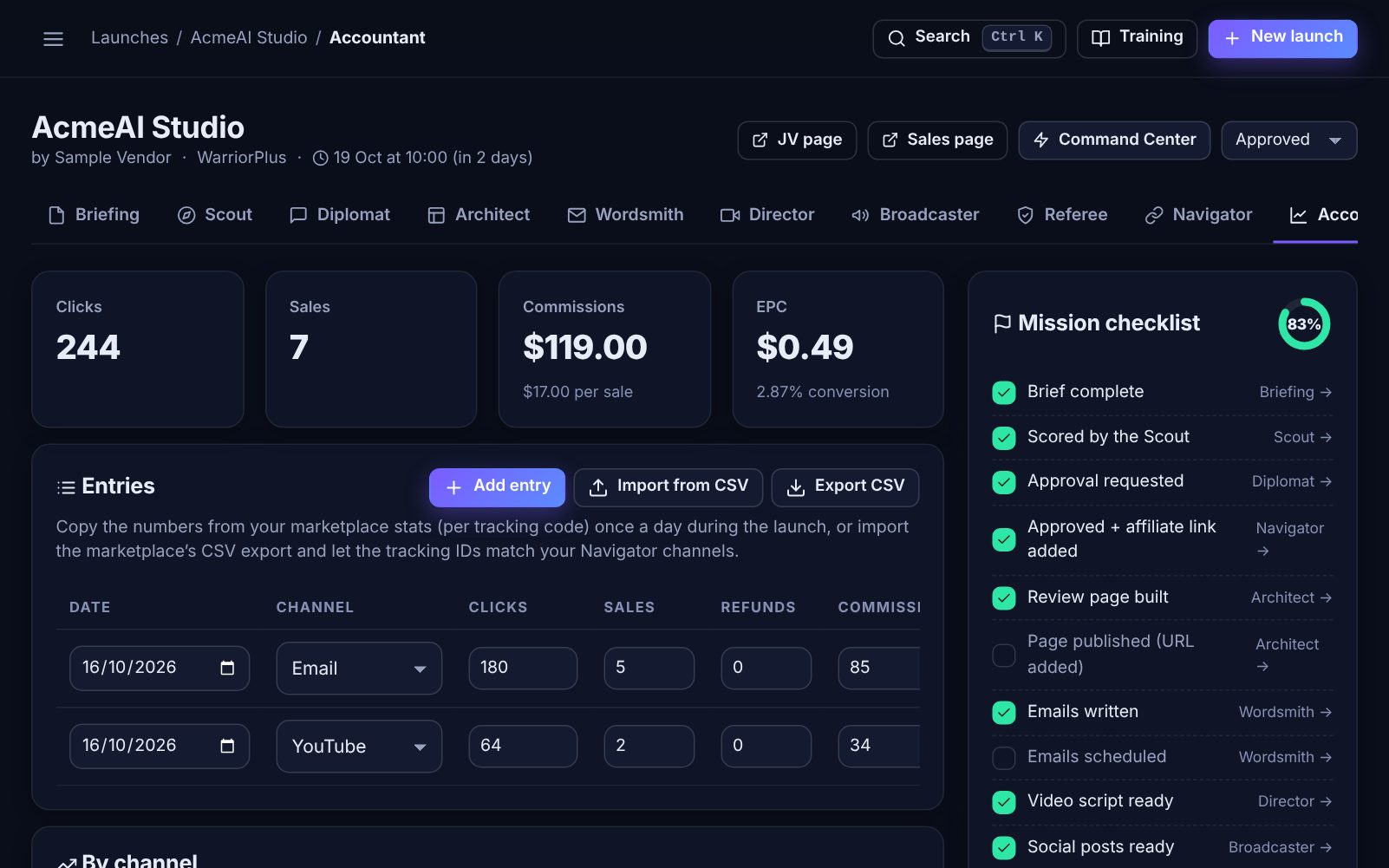Follow Broadcaster link beside Social posts ready
Image resolution: width=1389 pixels, height=868 pixels.
[1281, 848]
